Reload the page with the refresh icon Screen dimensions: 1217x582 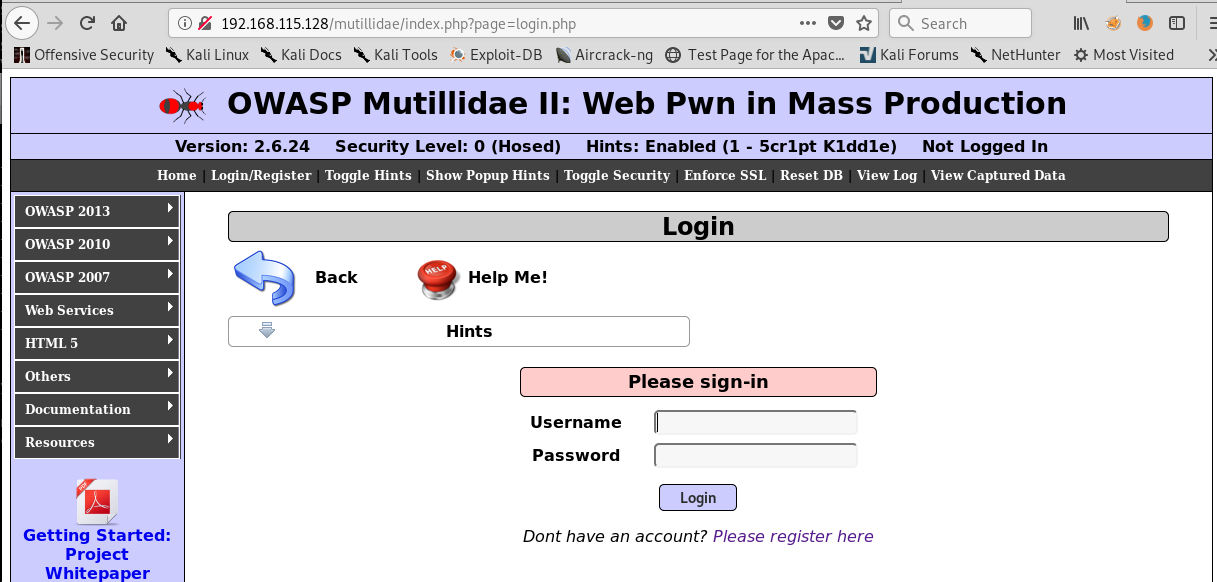(87, 22)
